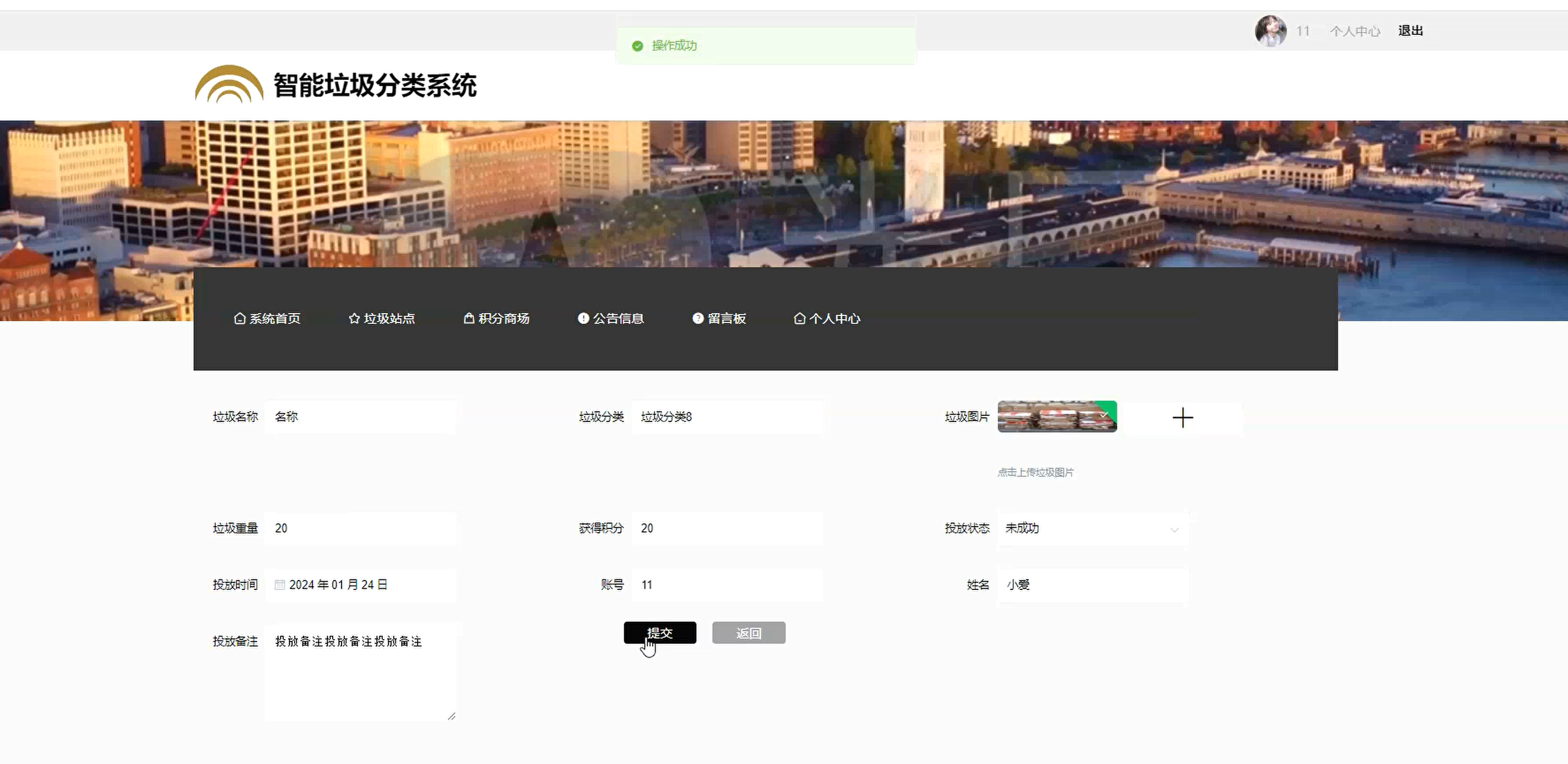Open the 积分商场 menu item
The image size is (1568, 764).
click(496, 318)
